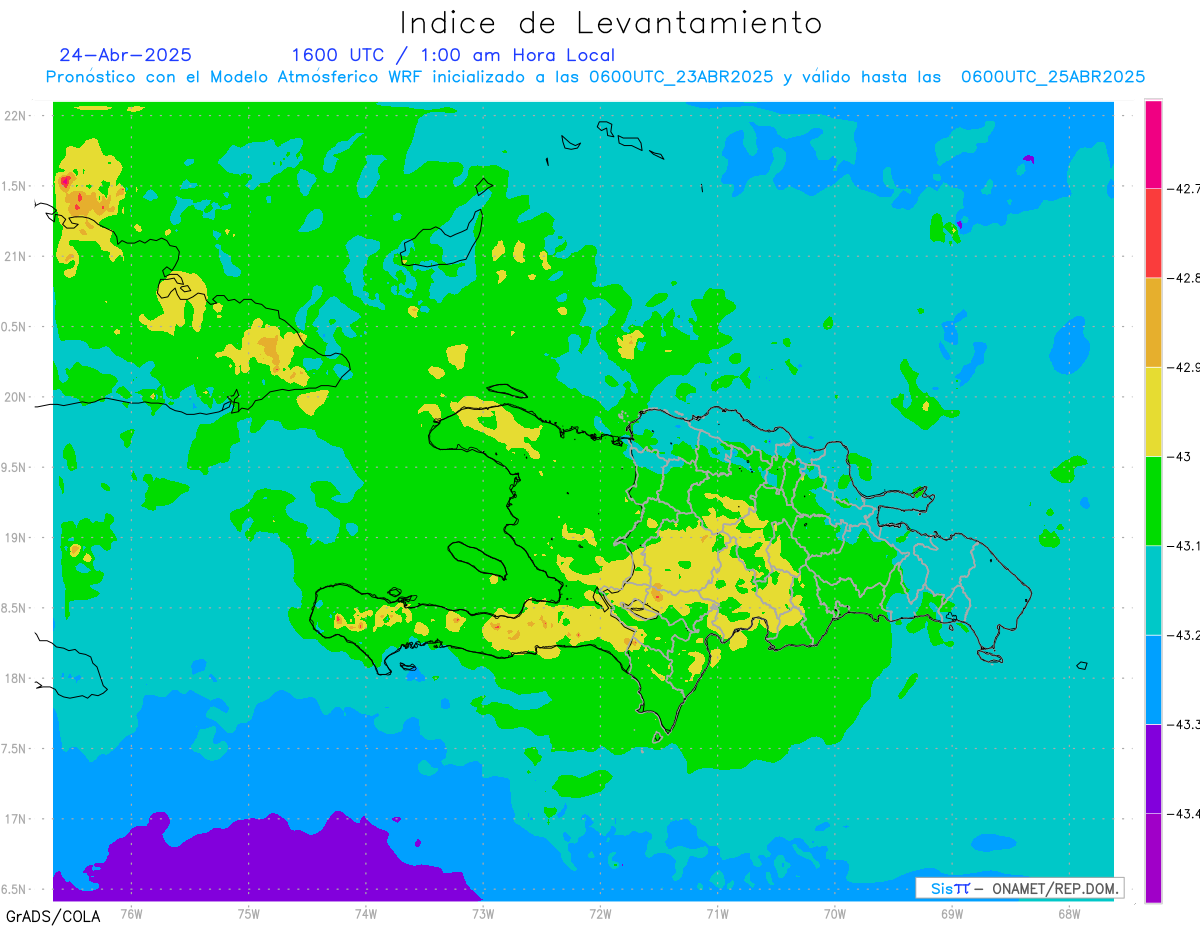Click the WRF model forecast description line

tap(595, 77)
